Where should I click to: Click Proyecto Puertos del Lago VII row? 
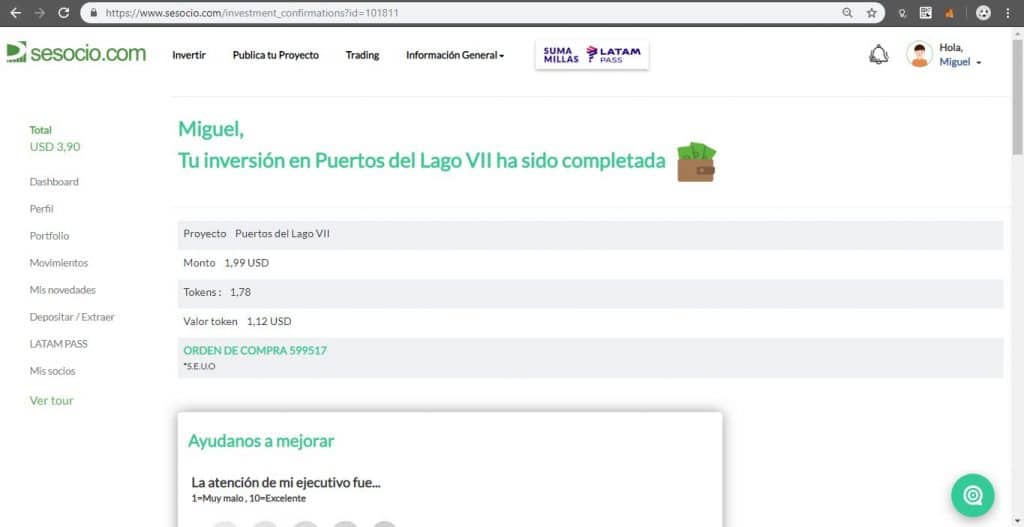590,234
